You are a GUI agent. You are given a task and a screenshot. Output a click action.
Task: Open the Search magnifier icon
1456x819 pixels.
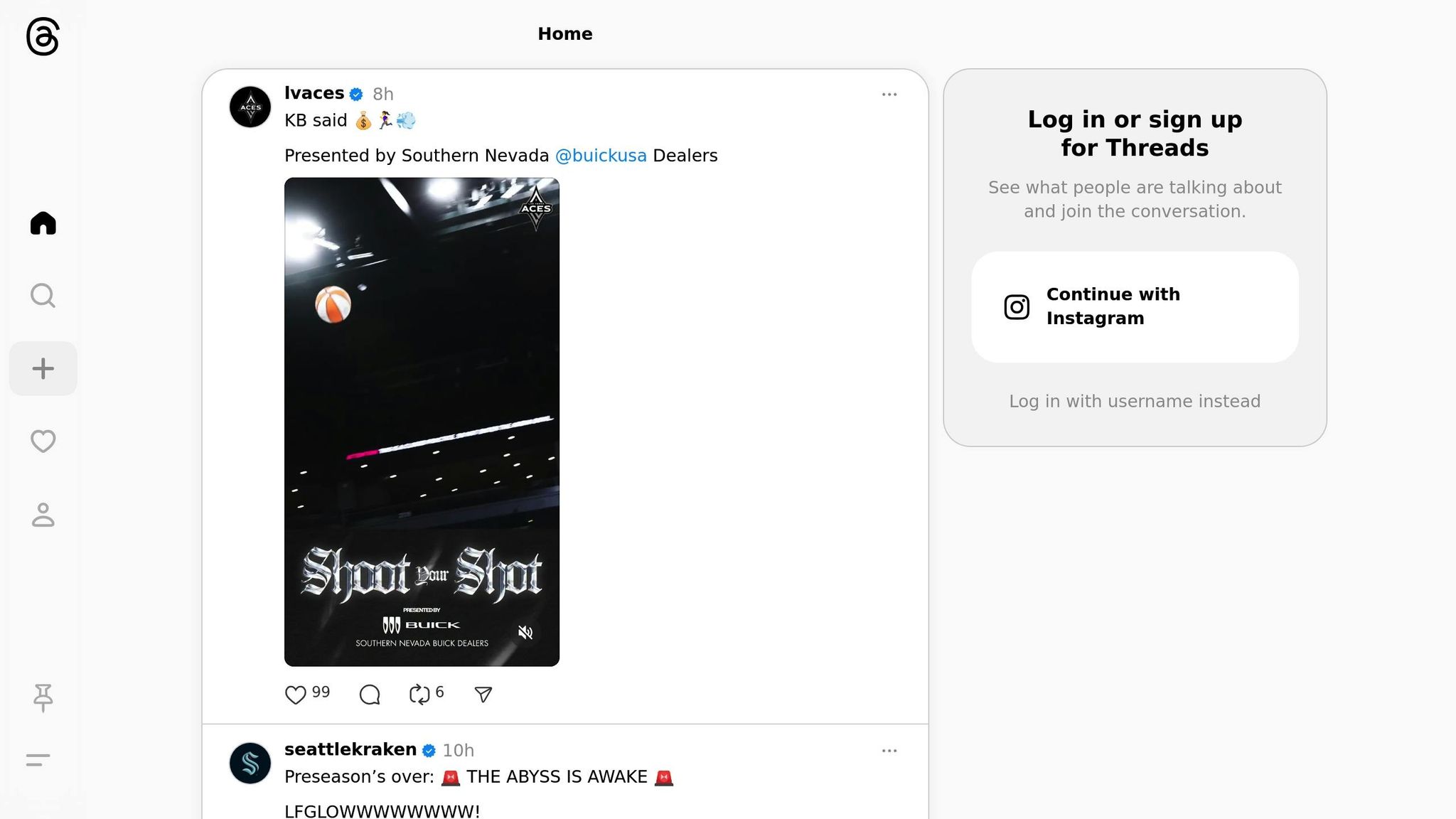tap(43, 296)
